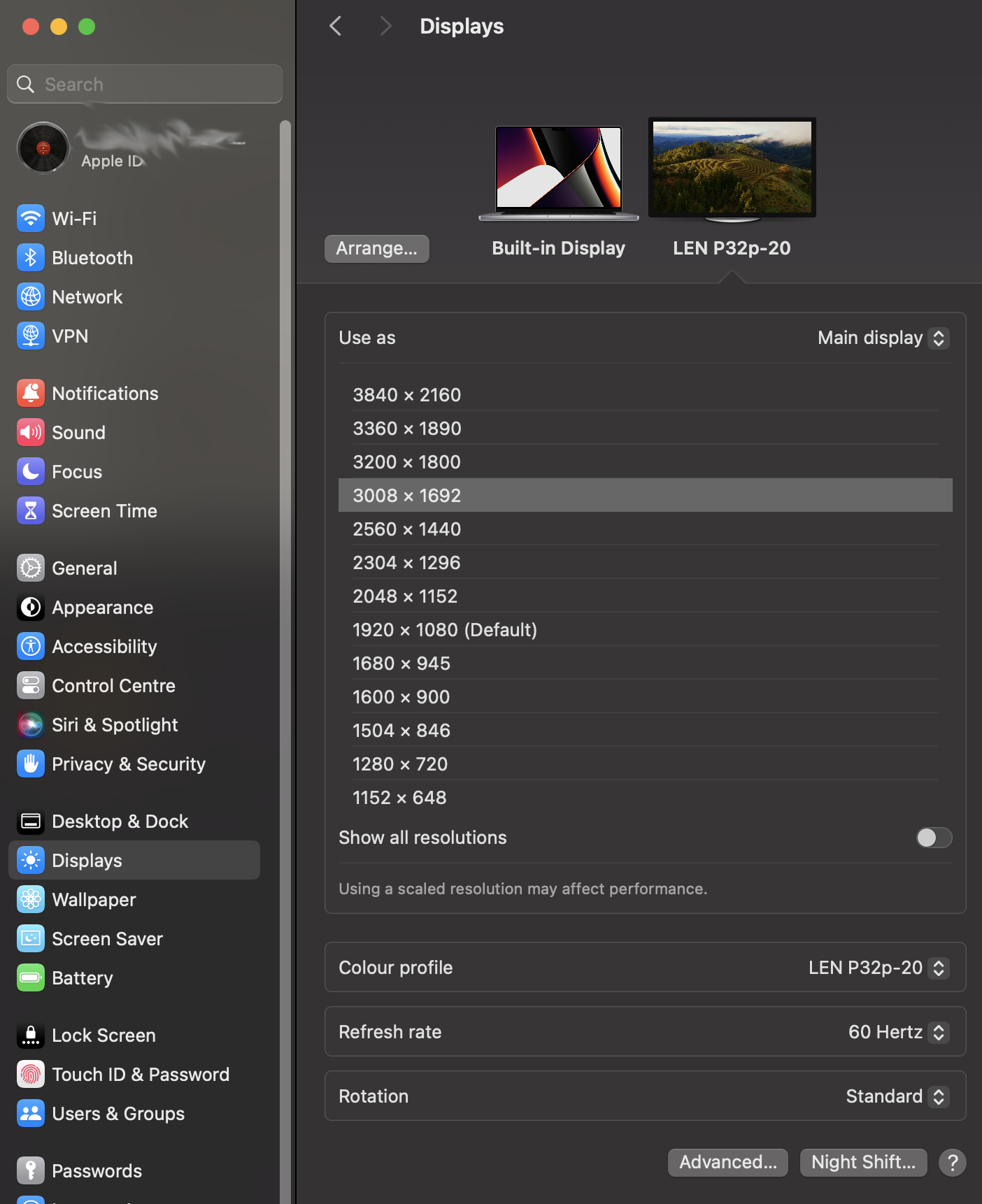Select the Built-in Display thumbnail
Viewport: 982px width, 1204px height.
click(x=558, y=171)
